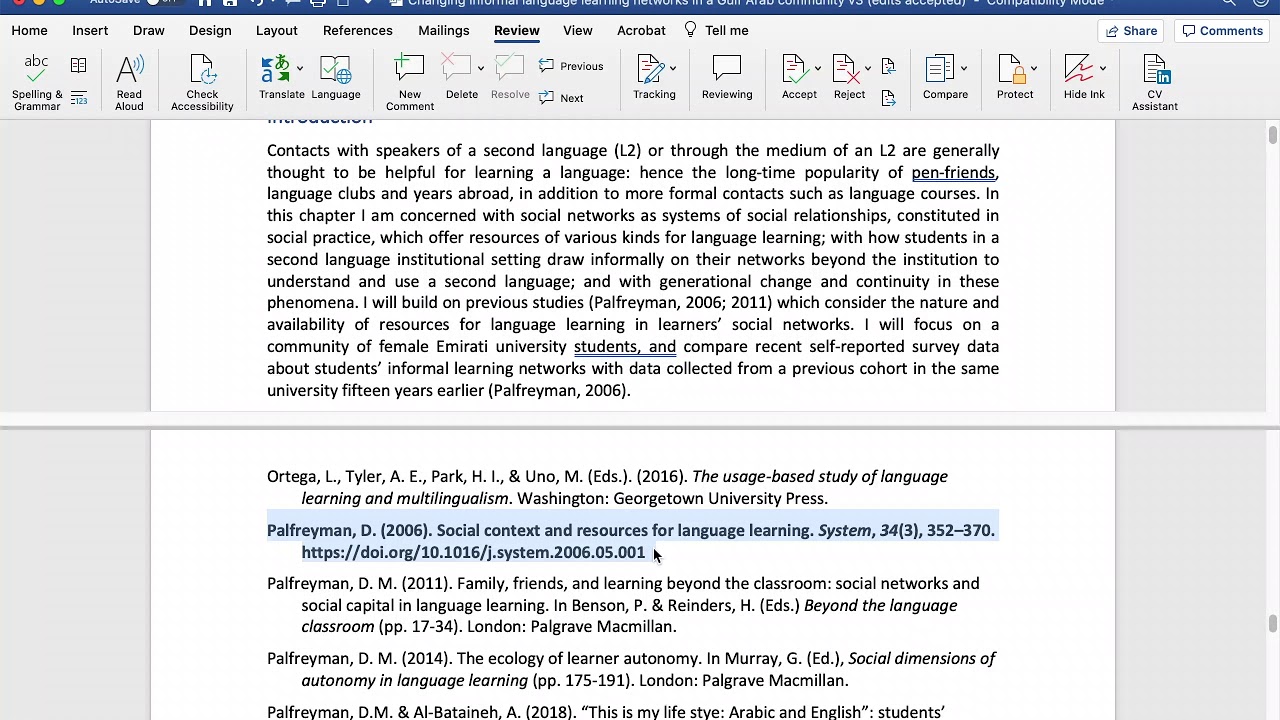Go to Previous comment

point(571,66)
